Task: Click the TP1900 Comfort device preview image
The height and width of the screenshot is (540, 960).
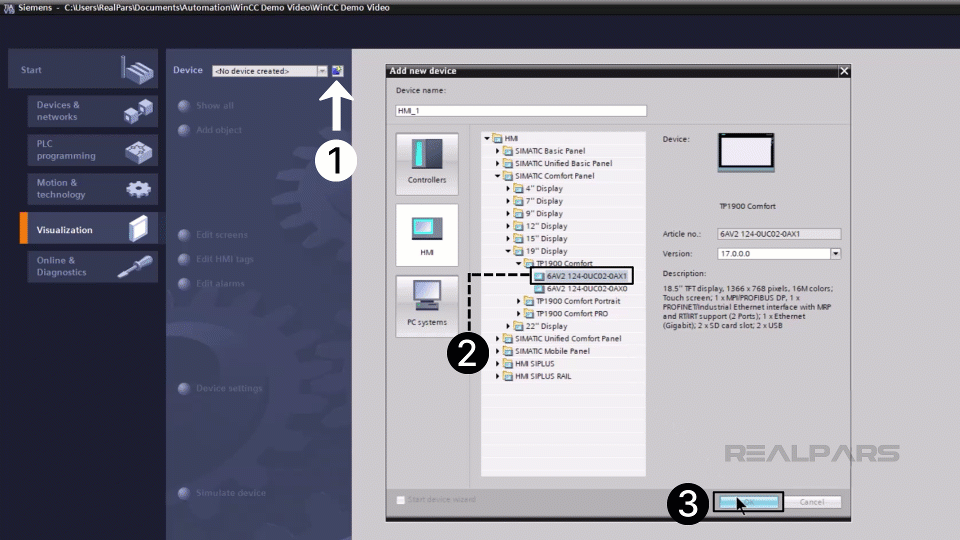Action: coord(746,152)
